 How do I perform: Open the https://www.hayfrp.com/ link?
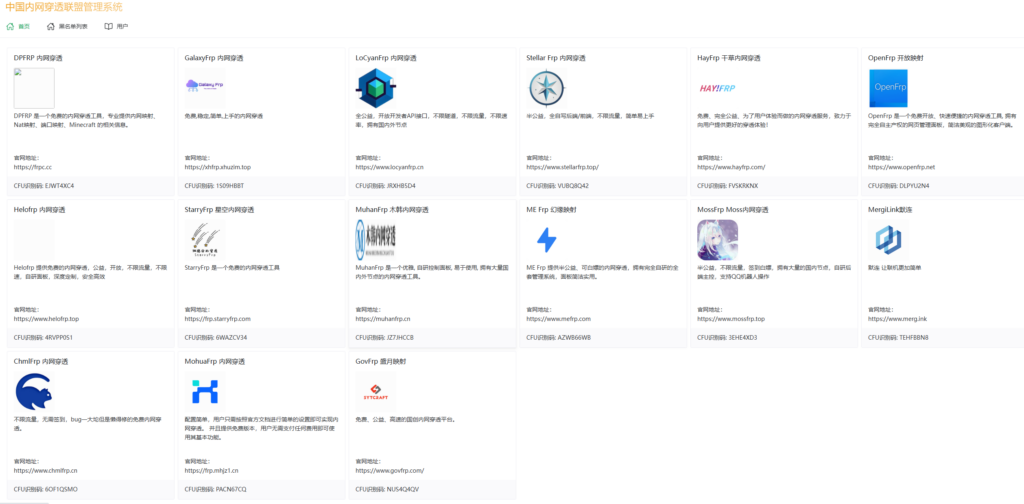point(731,167)
